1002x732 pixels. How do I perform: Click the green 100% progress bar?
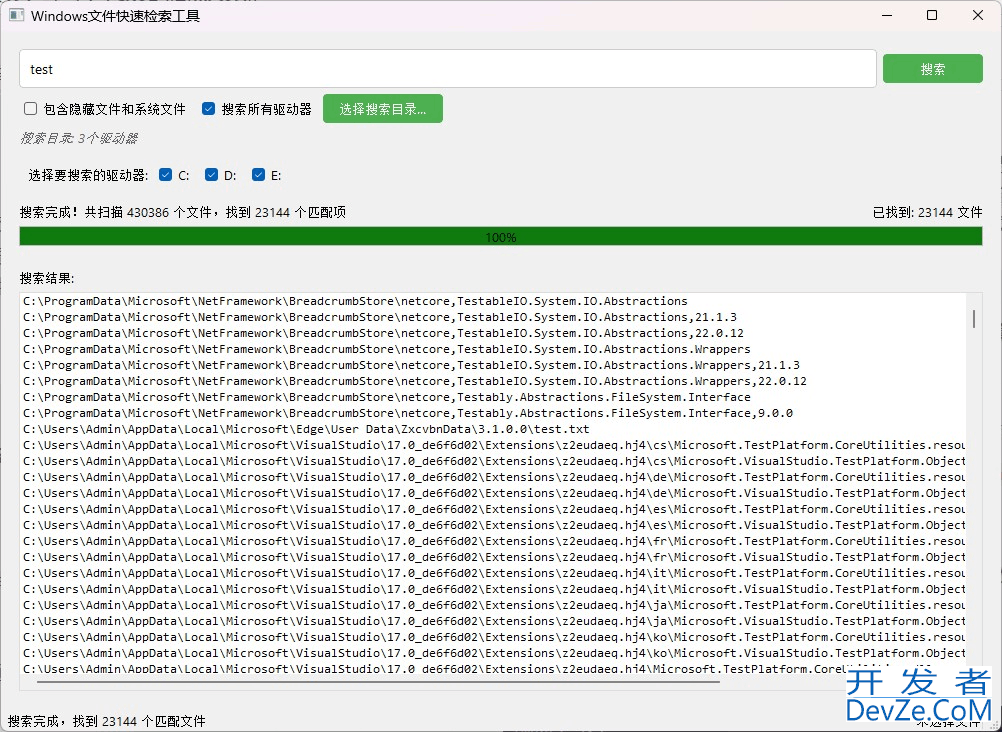[500, 237]
